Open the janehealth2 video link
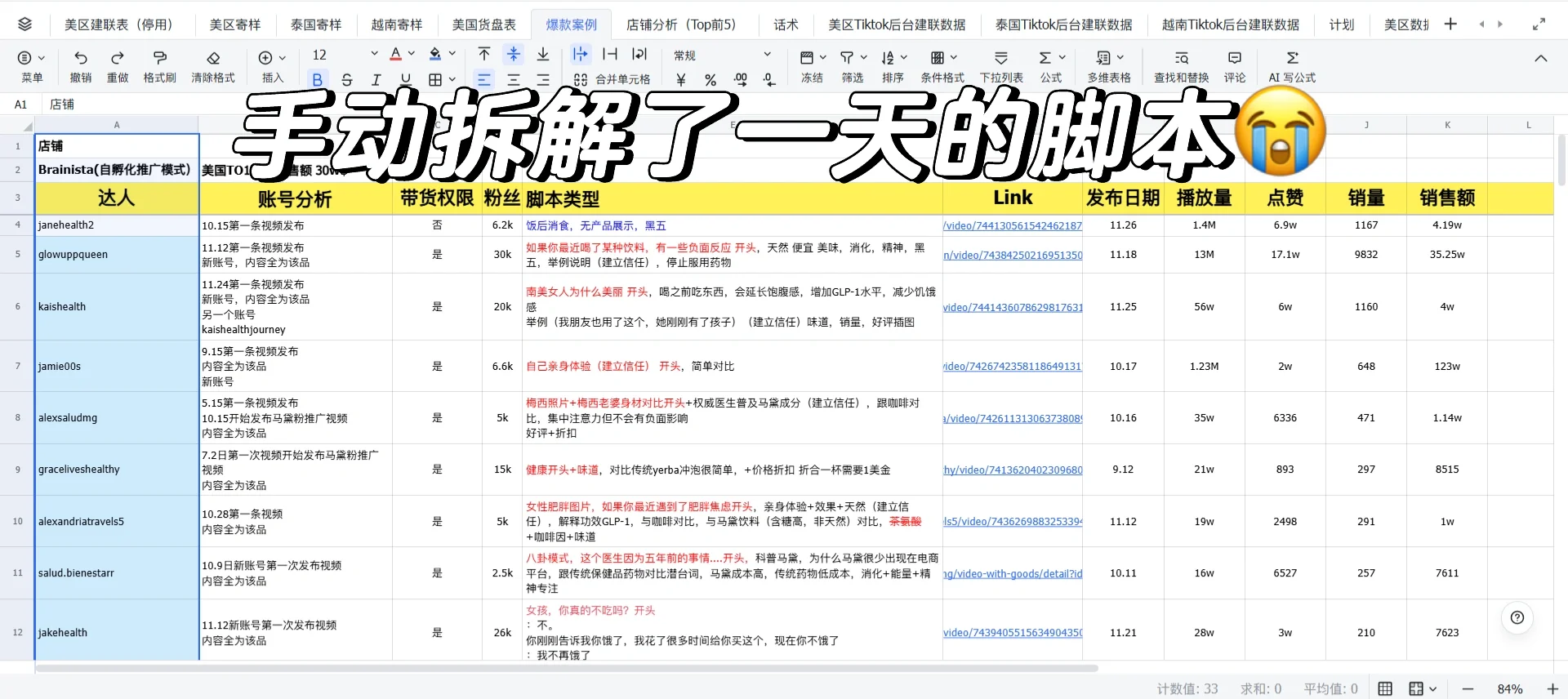 point(1013,225)
